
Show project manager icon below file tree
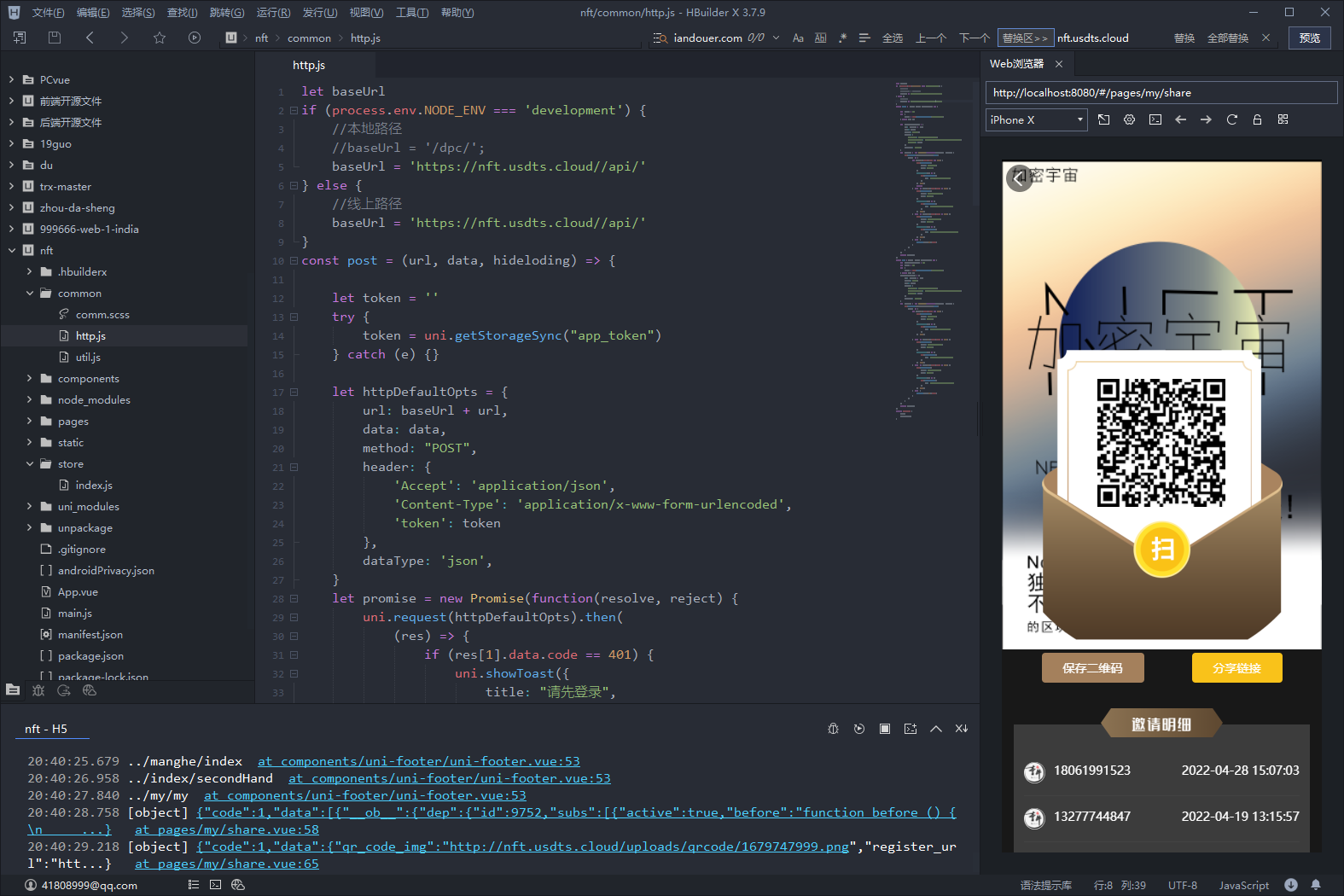pos(13,689)
